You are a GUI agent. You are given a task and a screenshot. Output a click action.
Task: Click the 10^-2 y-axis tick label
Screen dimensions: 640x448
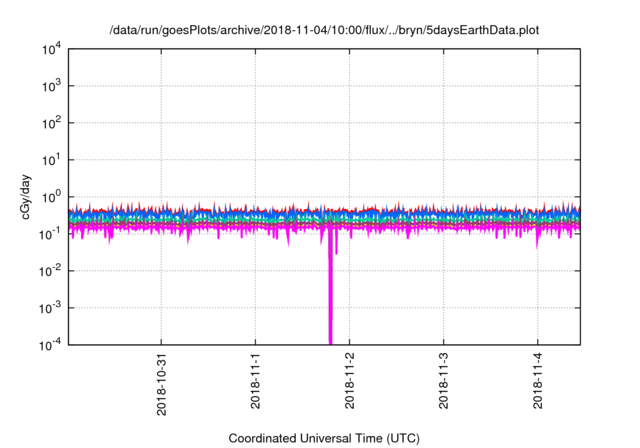point(50,271)
